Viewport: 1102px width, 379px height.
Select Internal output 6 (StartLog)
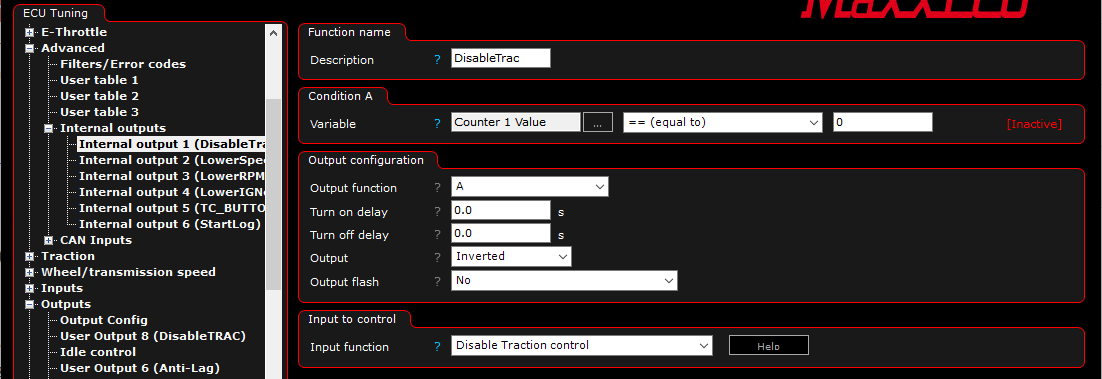(x=170, y=224)
